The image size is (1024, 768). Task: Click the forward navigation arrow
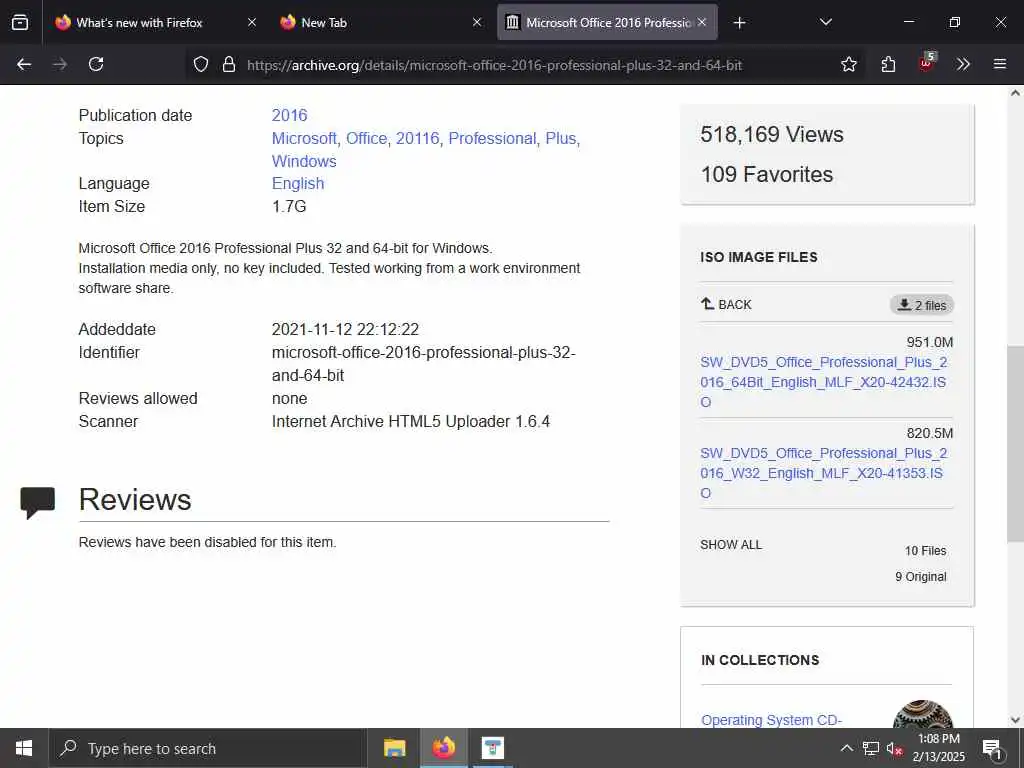[x=60, y=64]
